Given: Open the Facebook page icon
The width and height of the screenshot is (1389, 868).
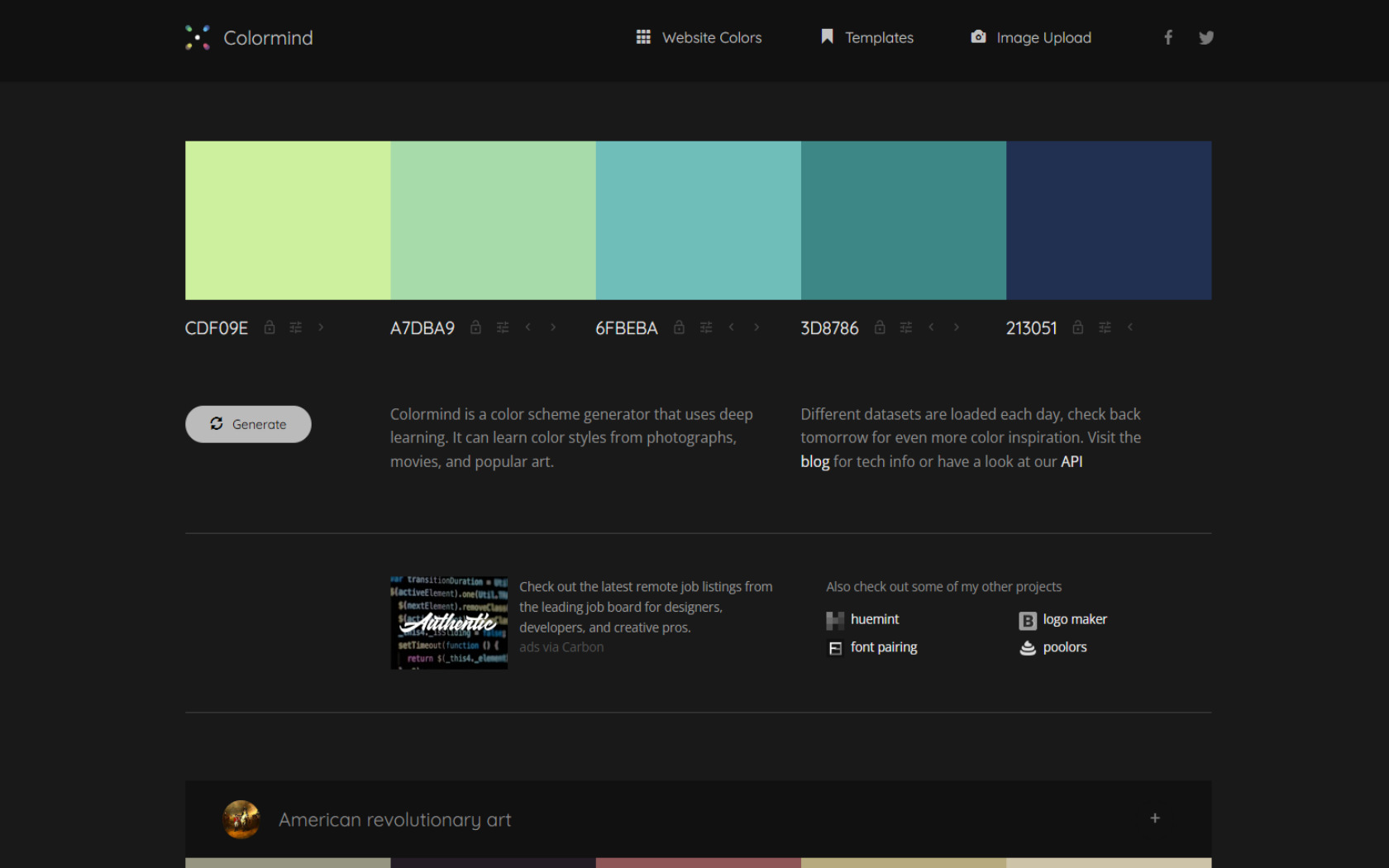Looking at the screenshot, I should click(1168, 37).
